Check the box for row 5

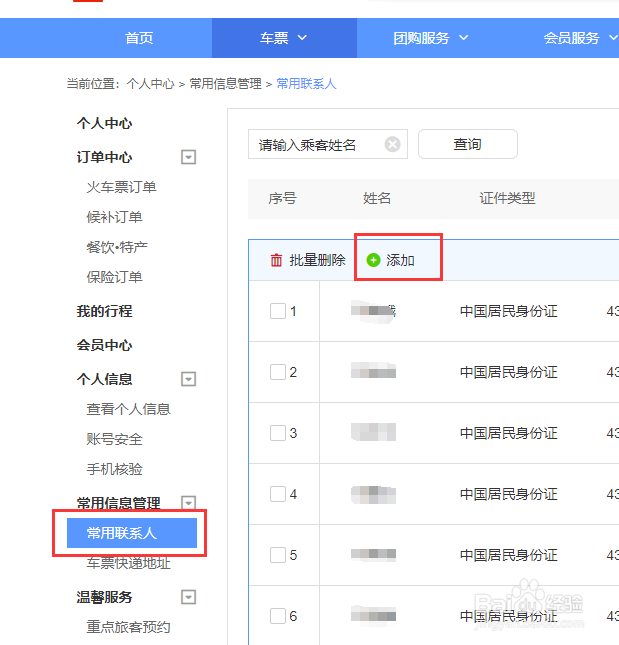pyautogui.click(x=278, y=555)
